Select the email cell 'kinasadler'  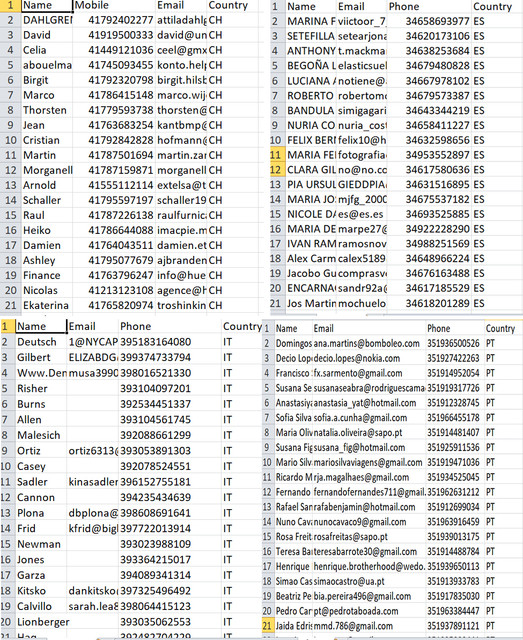(92, 482)
